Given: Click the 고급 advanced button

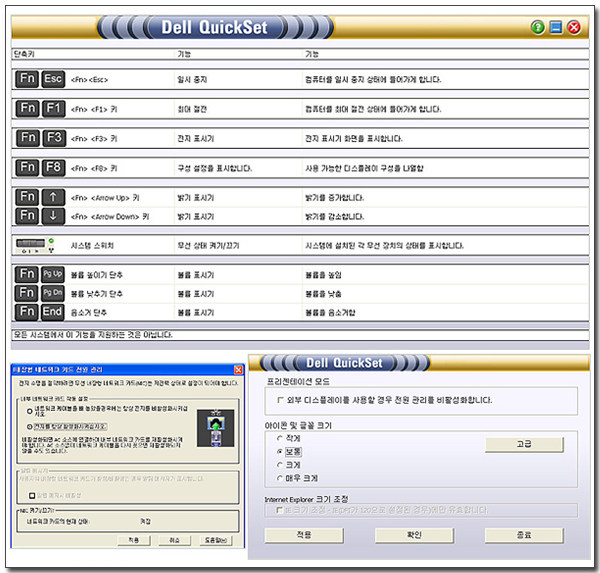Looking at the screenshot, I should 524,444.
